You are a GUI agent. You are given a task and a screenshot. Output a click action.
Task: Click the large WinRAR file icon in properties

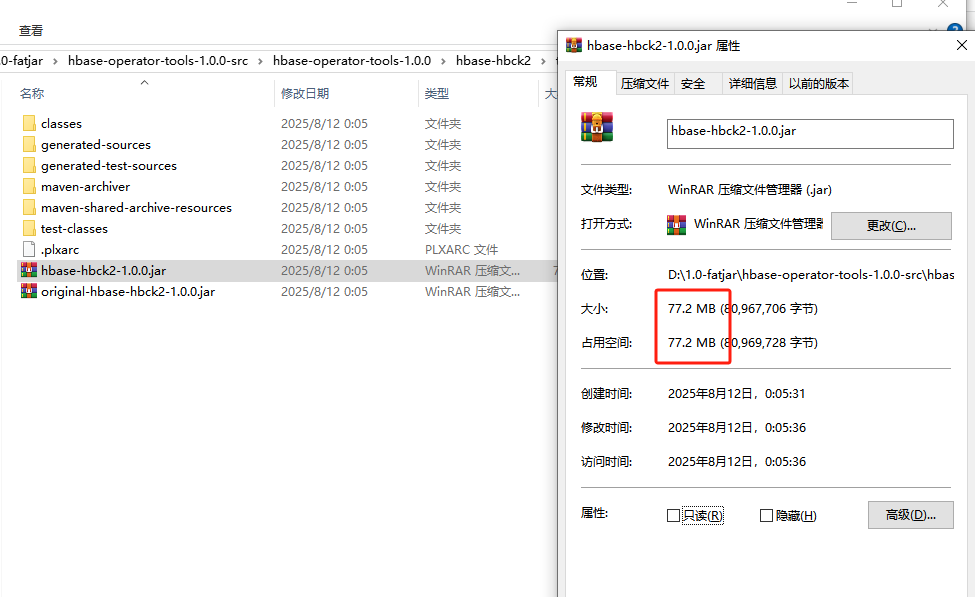tap(597, 127)
